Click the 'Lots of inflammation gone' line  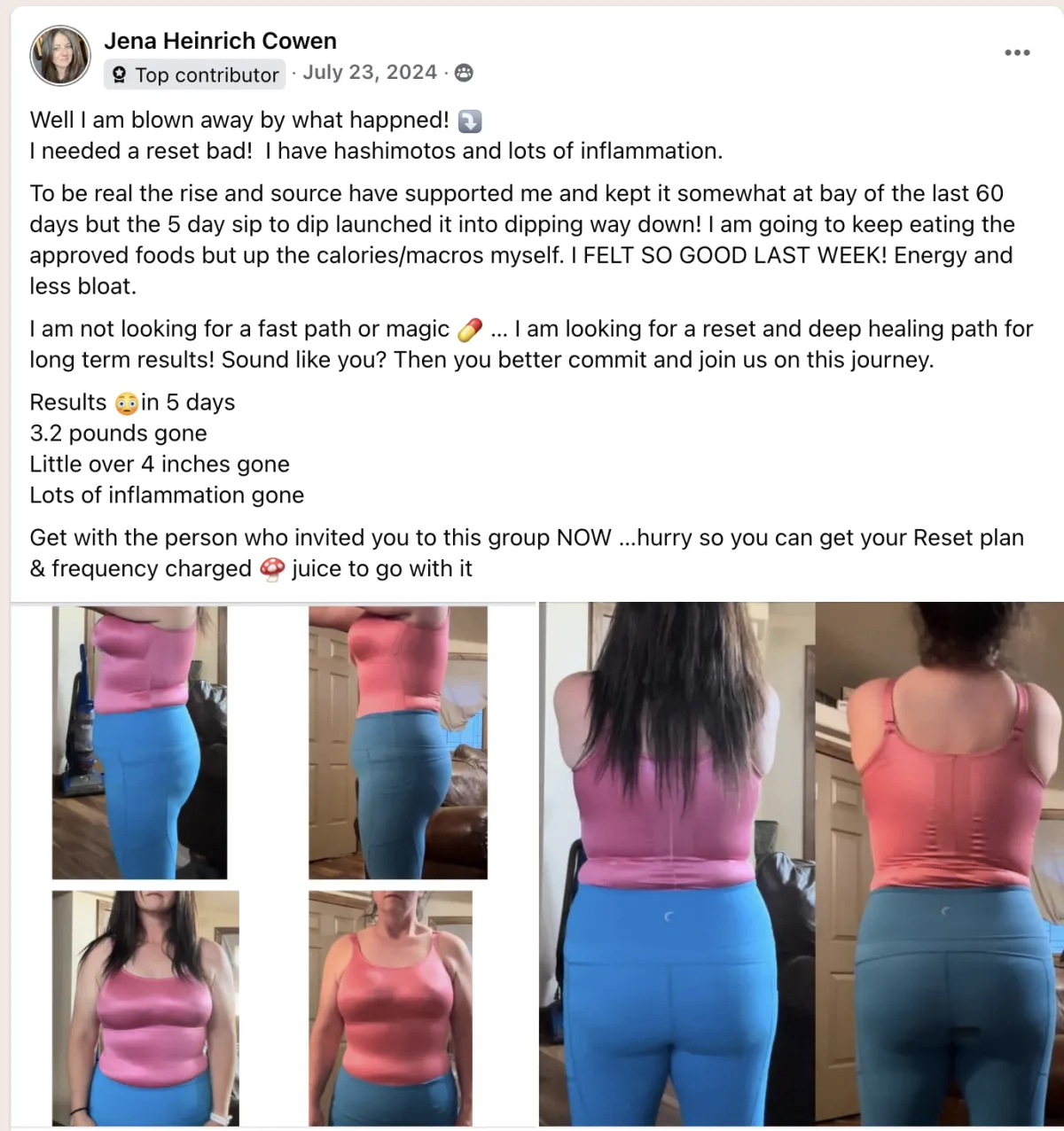pos(167,495)
